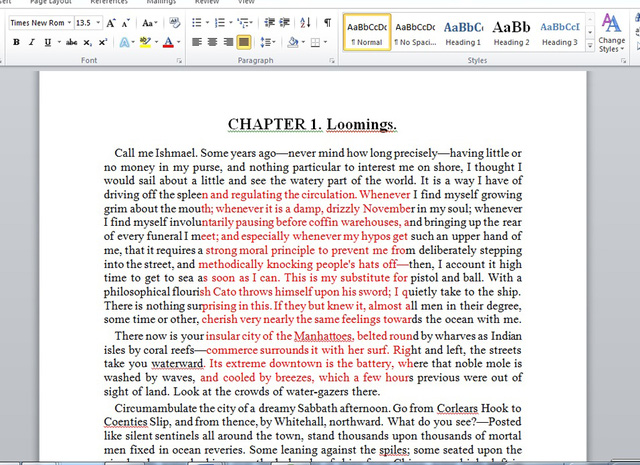Click the strikethrough icon
Screen dimensions: 640x465
tap(70, 42)
